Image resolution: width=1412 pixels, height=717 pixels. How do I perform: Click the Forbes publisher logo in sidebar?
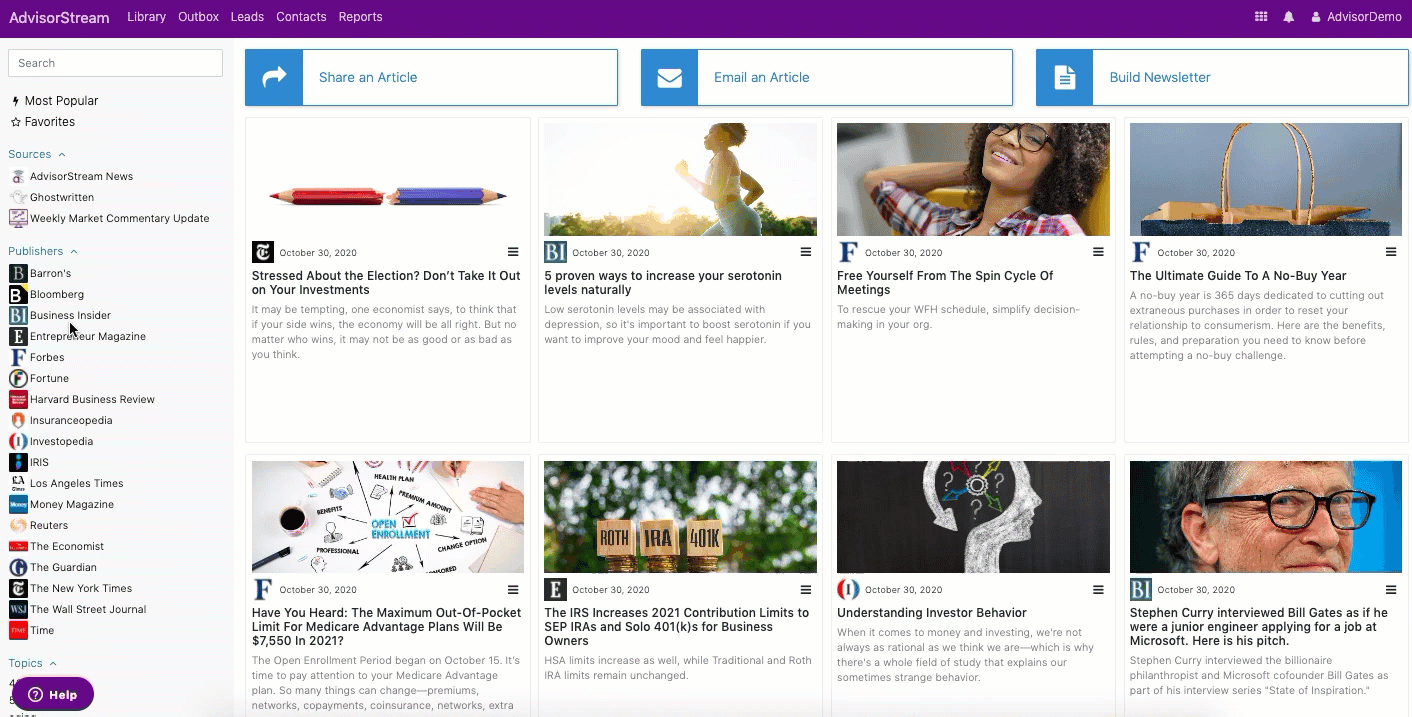coord(18,357)
